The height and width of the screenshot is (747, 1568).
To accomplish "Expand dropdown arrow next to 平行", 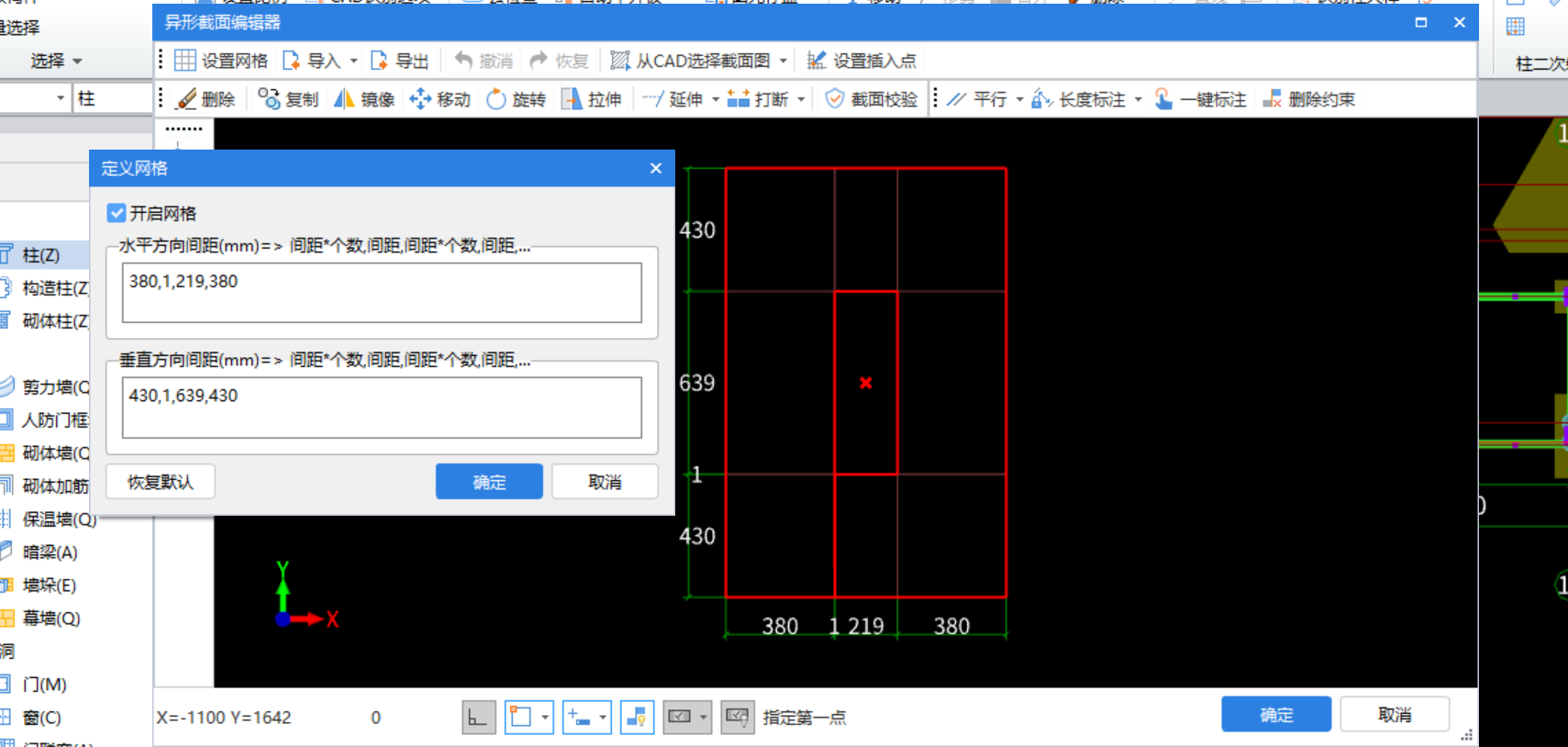I will pyautogui.click(x=1019, y=99).
